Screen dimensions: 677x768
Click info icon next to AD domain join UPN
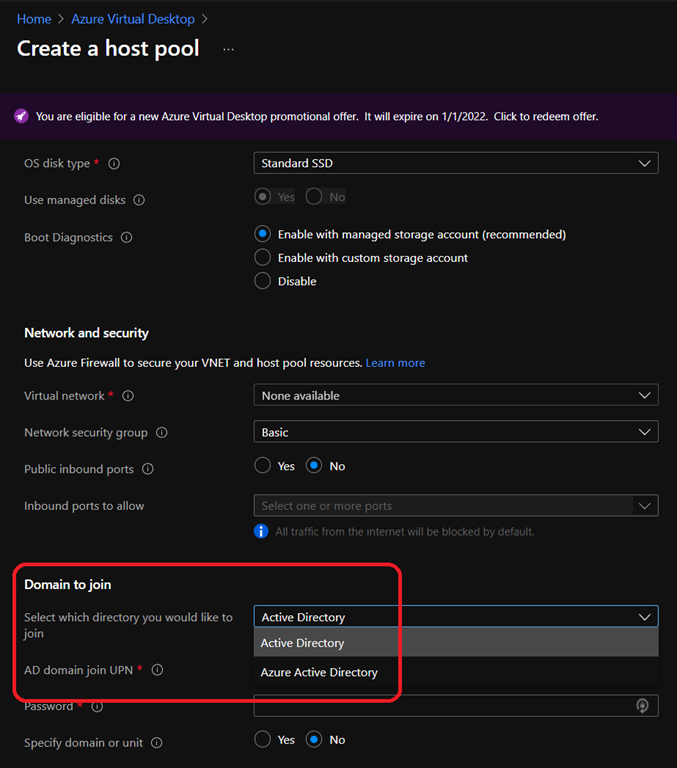click(157, 670)
